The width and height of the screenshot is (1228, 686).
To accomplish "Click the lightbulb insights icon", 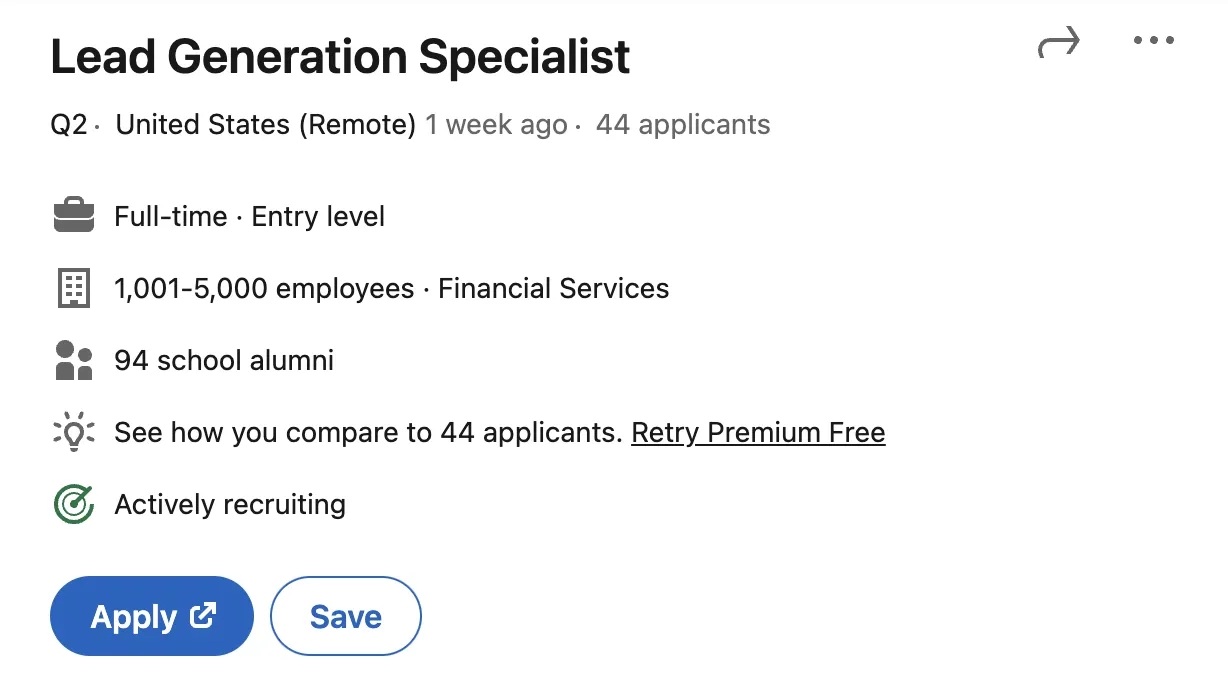I will (x=73, y=432).
